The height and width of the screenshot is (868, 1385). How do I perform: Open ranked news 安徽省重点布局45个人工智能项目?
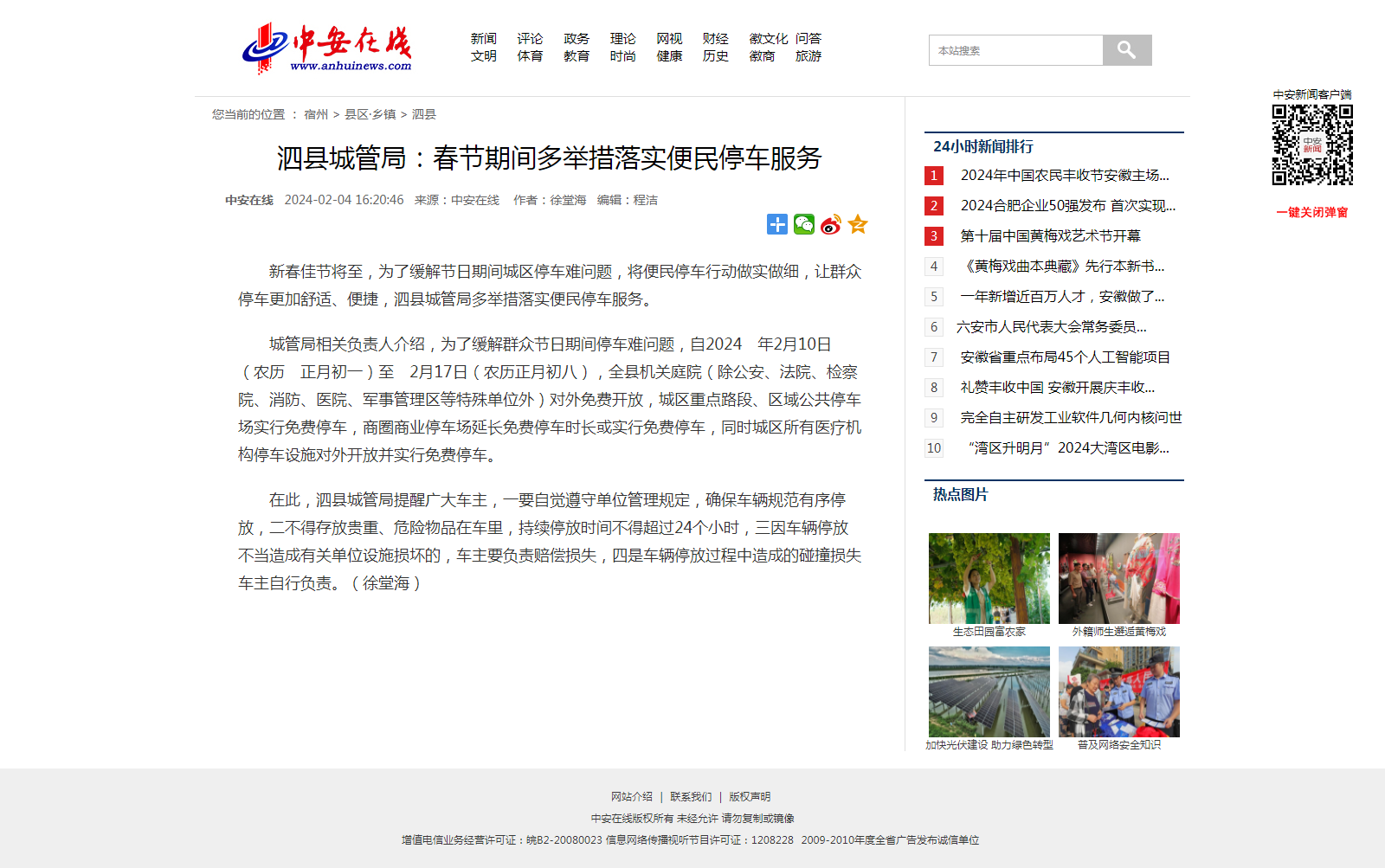coord(1066,357)
